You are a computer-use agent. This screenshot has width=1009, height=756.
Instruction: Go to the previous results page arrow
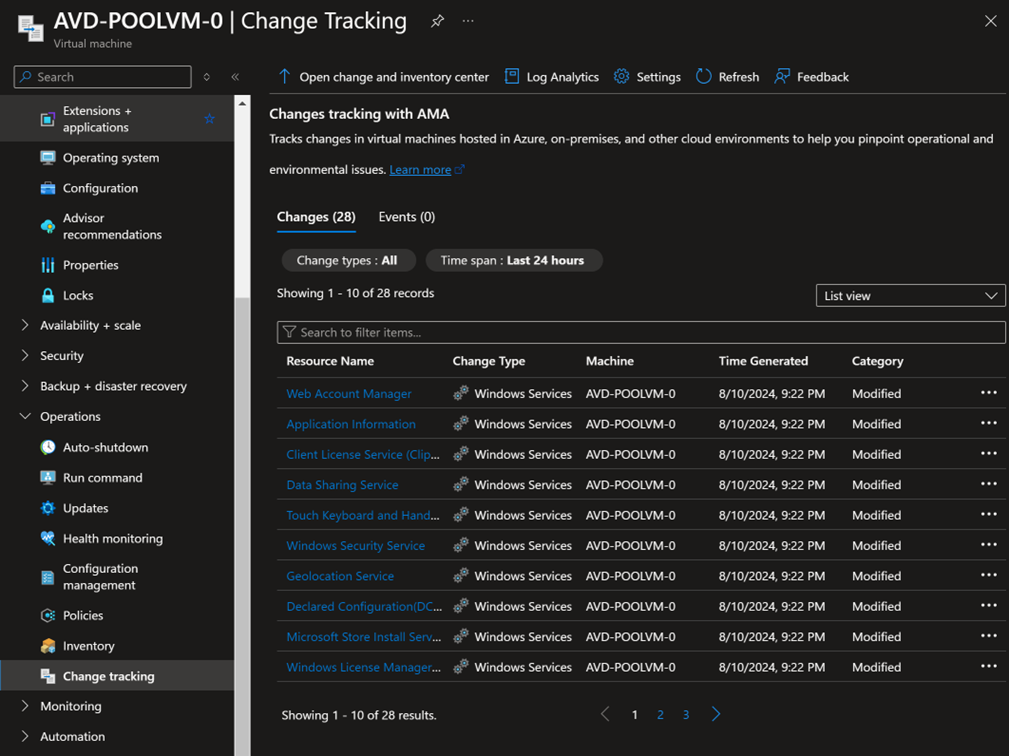pos(605,714)
